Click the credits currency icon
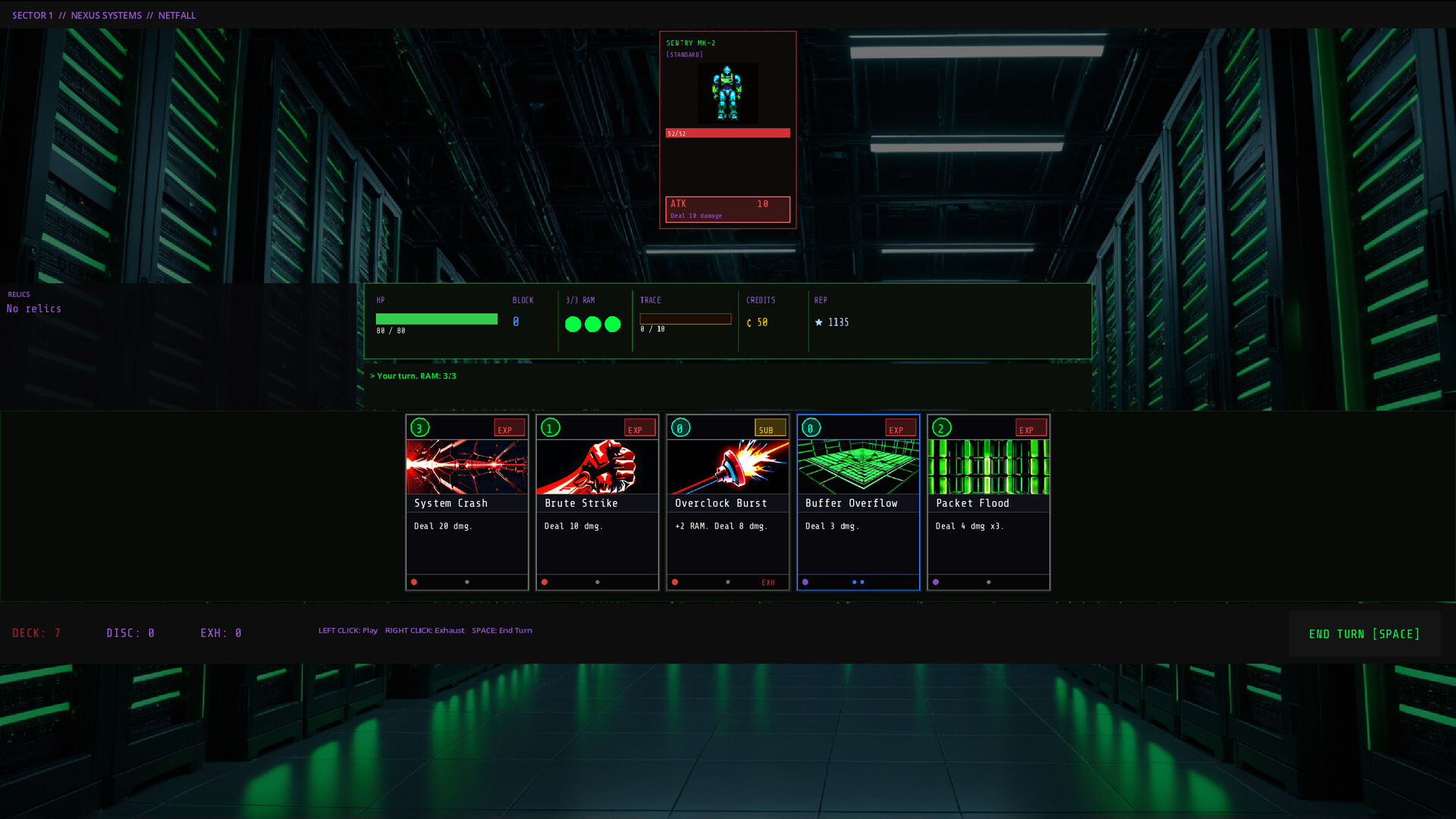 pyautogui.click(x=749, y=323)
